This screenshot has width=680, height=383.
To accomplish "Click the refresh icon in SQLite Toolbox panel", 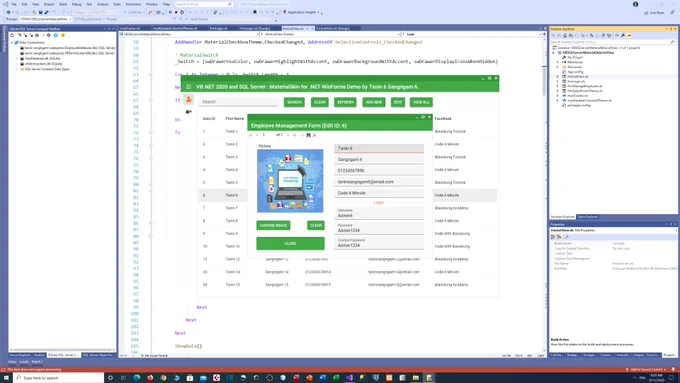I will click(12, 35).
